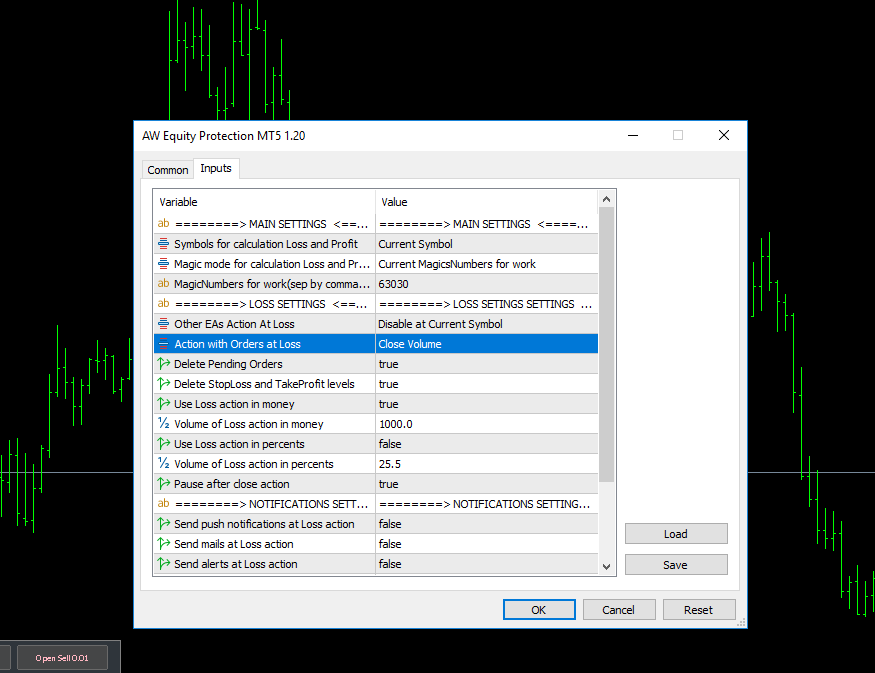This screenshot has height=673, width=875.
Task: Click boolean icon of Use Loss action in percents
Action: (x=164, y=444)
